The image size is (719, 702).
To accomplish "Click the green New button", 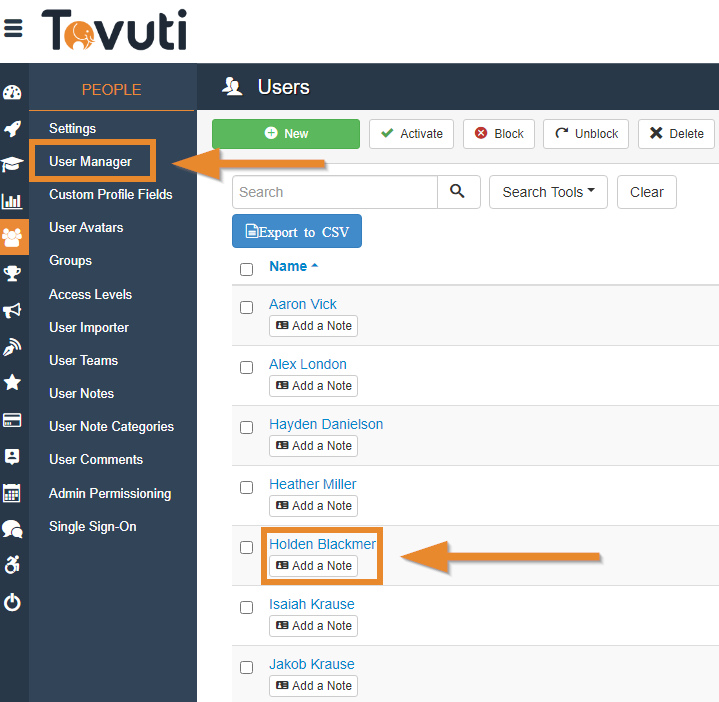I will 286,134.
